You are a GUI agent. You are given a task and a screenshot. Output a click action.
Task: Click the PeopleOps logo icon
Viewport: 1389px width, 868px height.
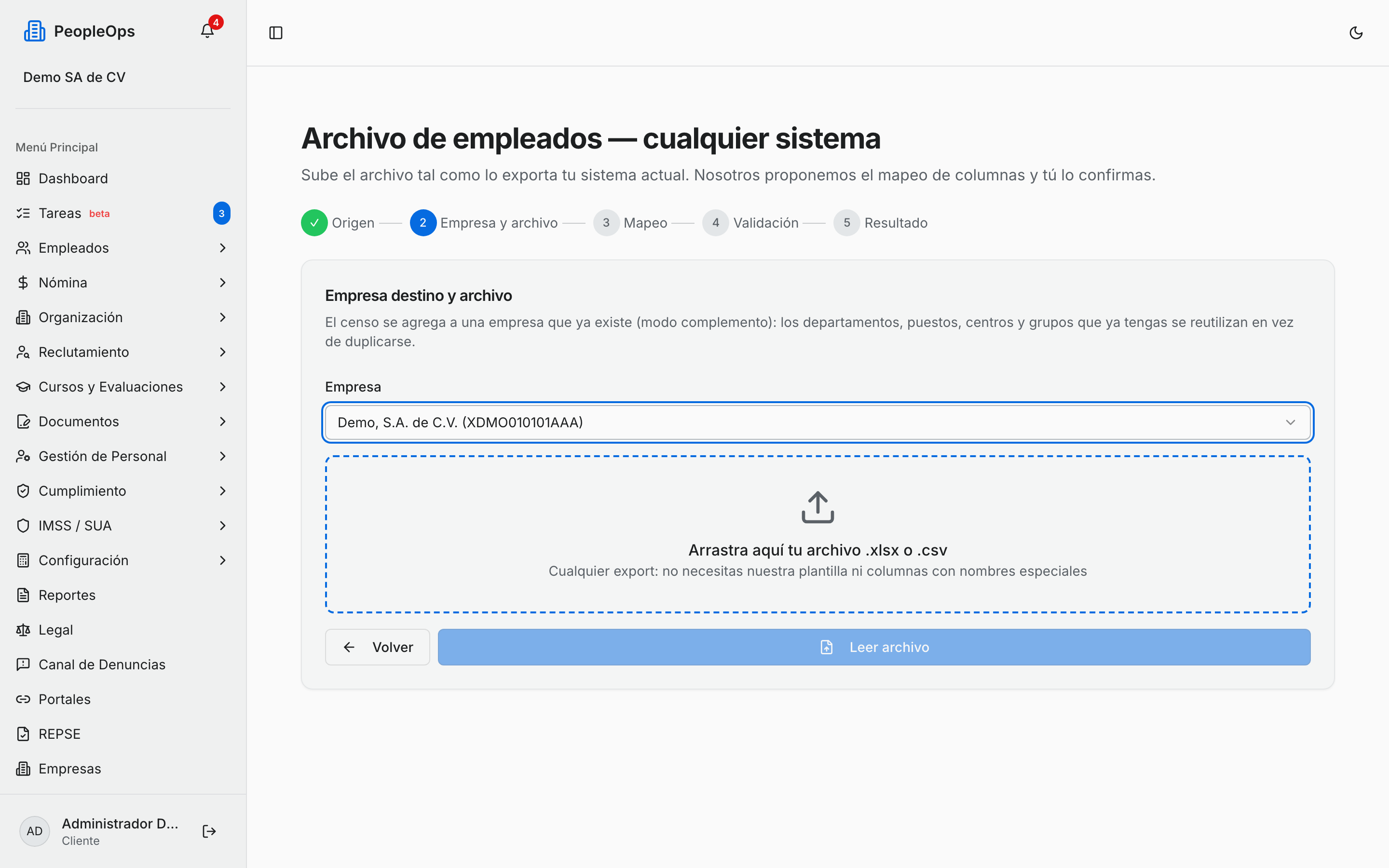[34, 31]
